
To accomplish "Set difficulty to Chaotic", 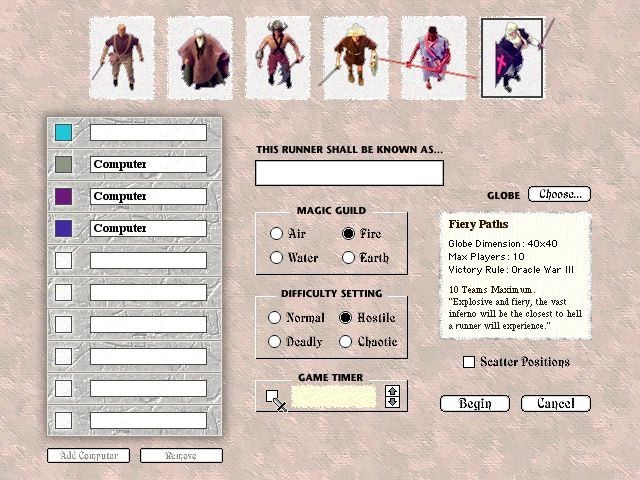I will (346, 341).
